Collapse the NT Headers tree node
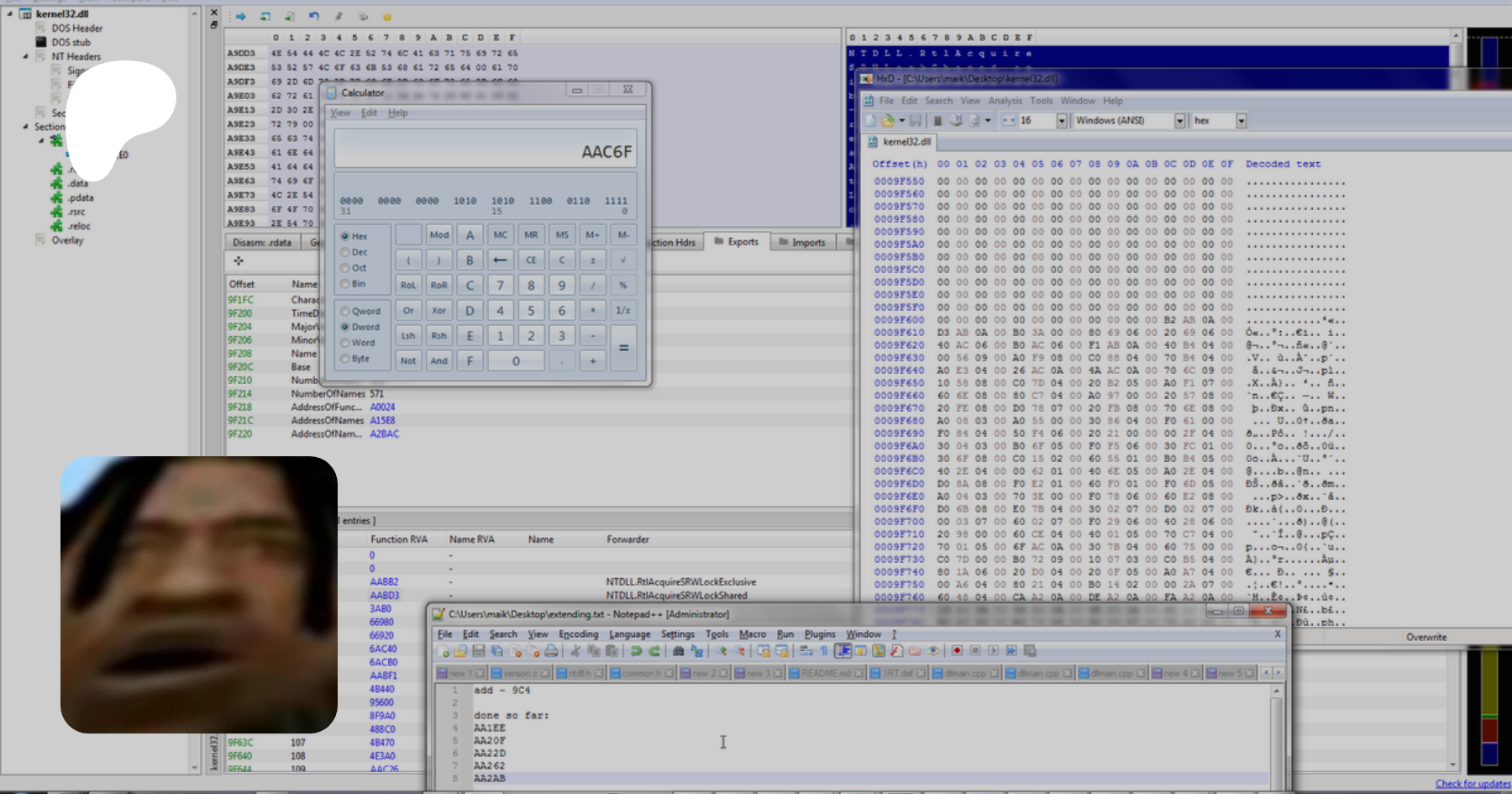Viewport: 1512px width, 794px height. tap(25, 56)
